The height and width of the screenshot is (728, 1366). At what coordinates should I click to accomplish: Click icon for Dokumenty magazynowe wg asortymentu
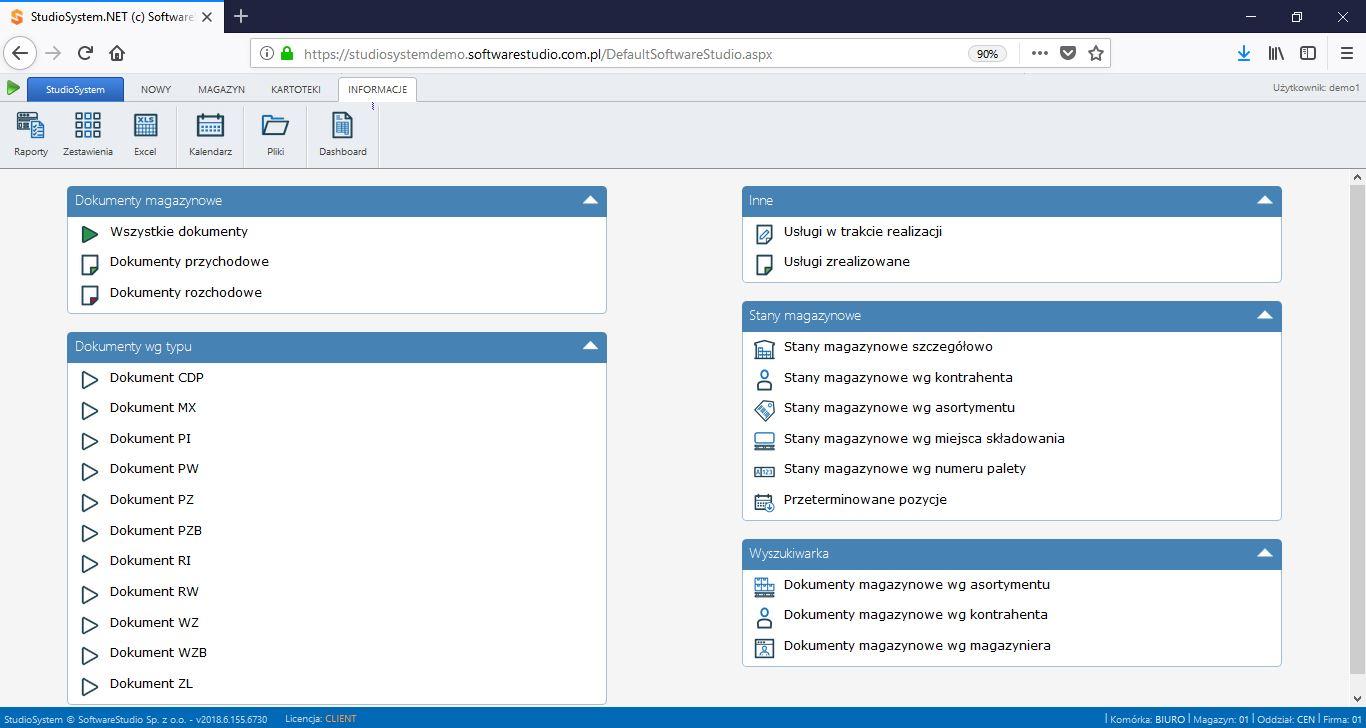764,587
